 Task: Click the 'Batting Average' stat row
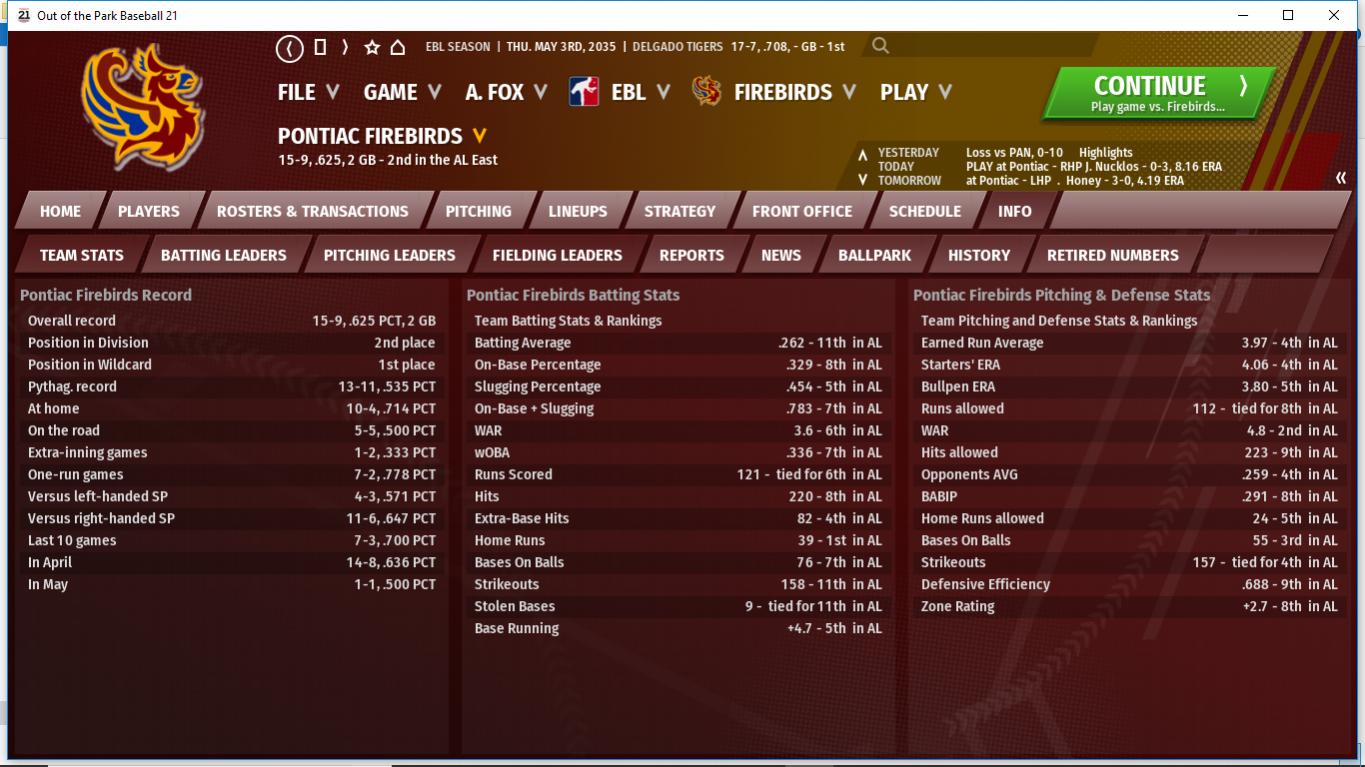(x=678, y=343)
